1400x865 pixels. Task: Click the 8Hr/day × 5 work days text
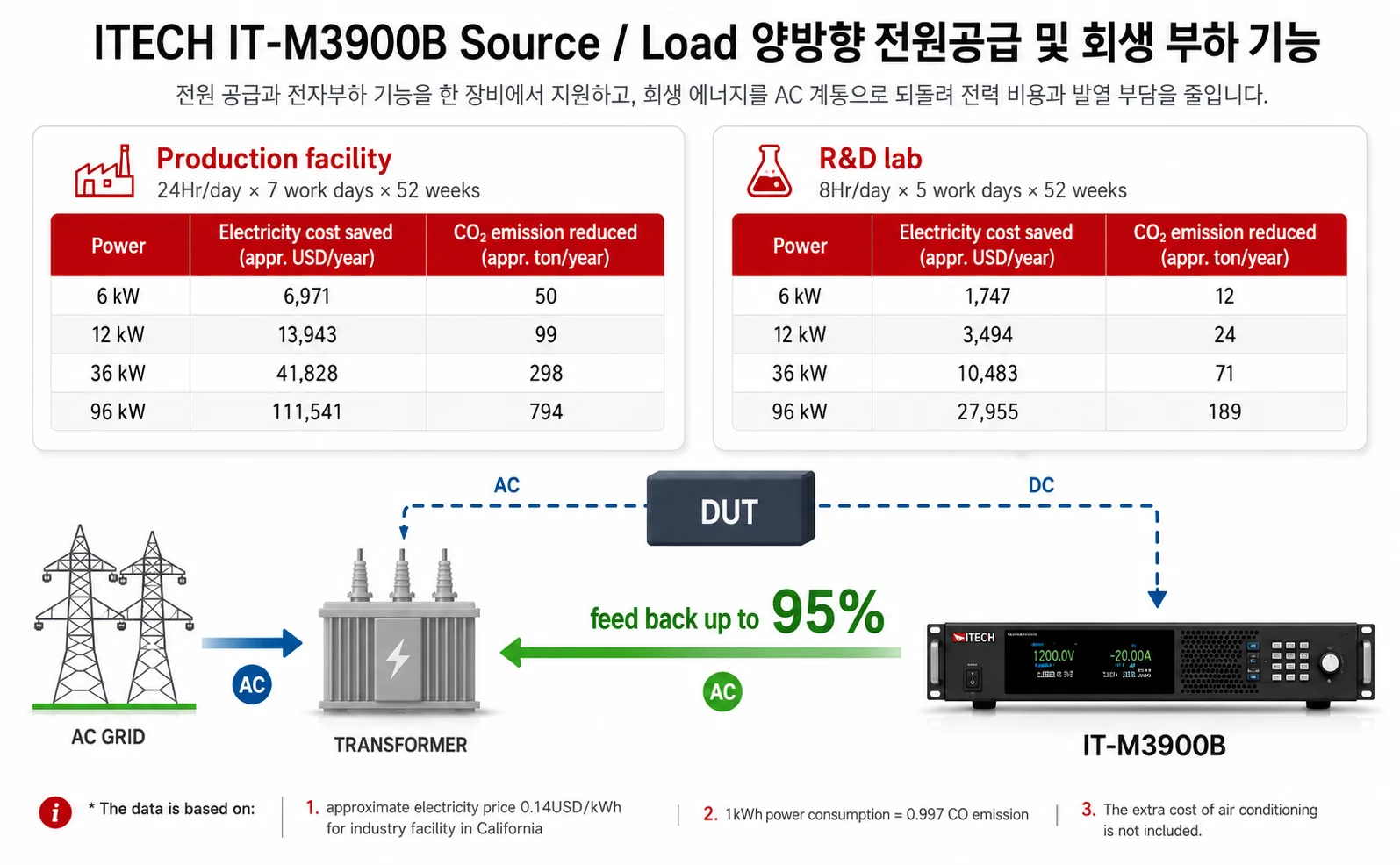973,190
